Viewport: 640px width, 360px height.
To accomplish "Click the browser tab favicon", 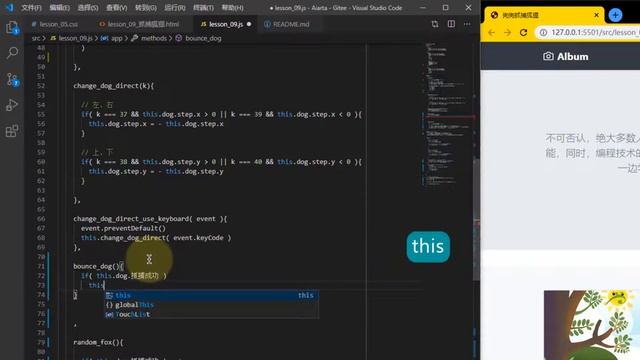I will [x=494, y=15].
